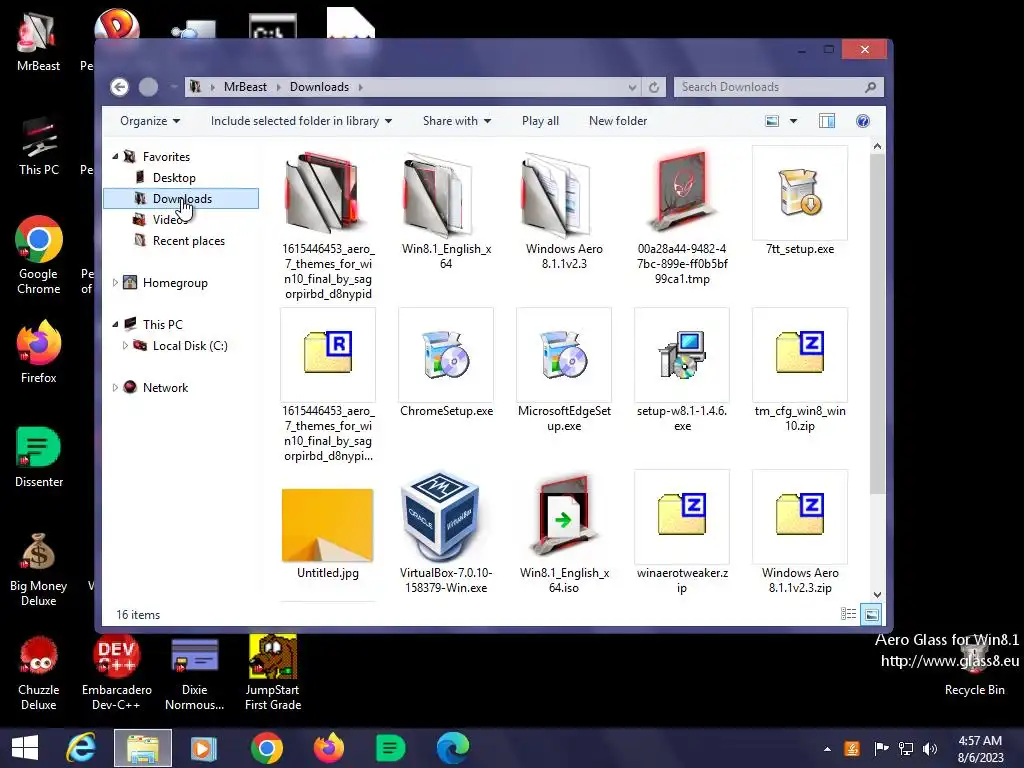This screenshot has width=1024, height=768.
Task: Change view layout icon in toolbar
Action: pyautogui.click(x=772, y=121)
